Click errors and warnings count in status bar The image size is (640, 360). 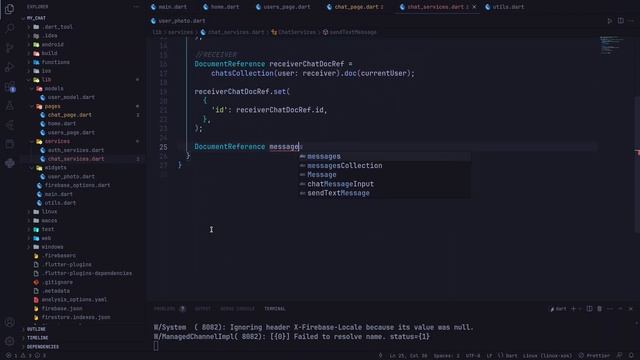26,356
